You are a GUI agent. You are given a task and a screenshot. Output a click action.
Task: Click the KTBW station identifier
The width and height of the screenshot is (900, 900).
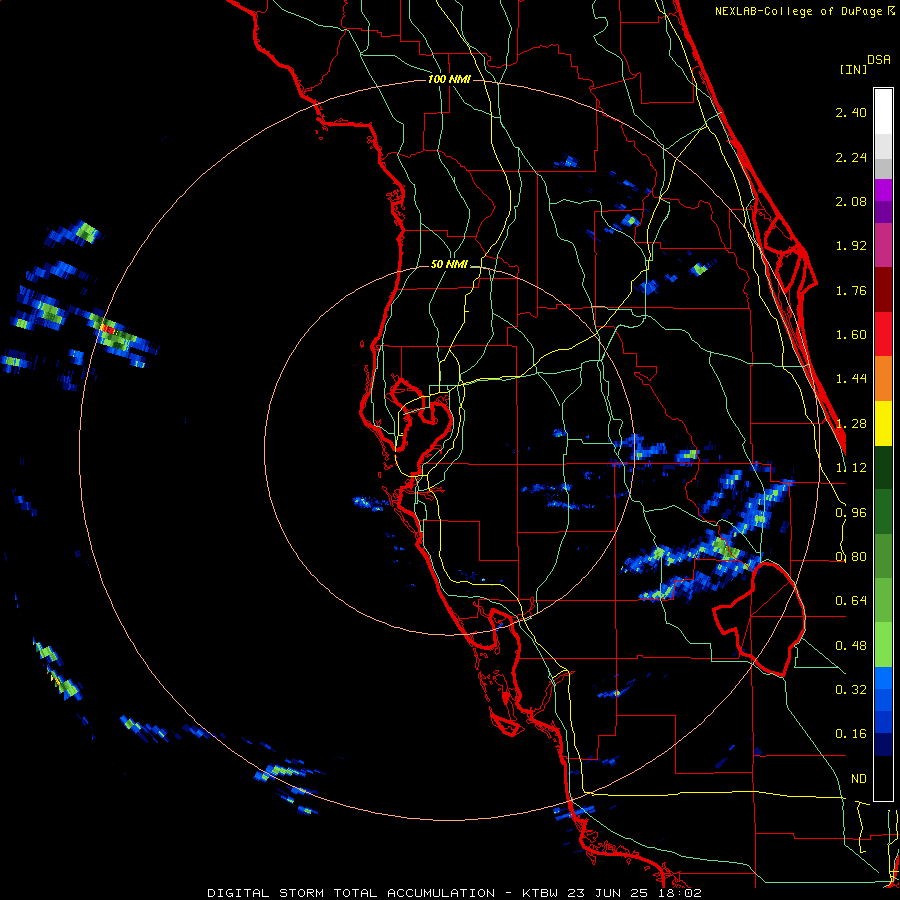pyautogui.click(x=540, y=893)
